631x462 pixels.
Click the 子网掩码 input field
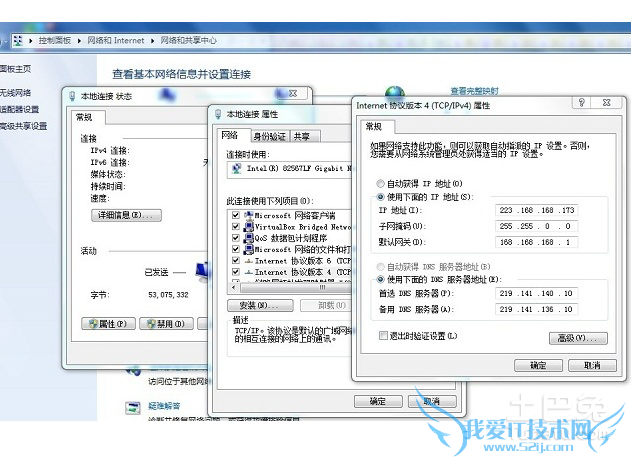coord(536,226)
